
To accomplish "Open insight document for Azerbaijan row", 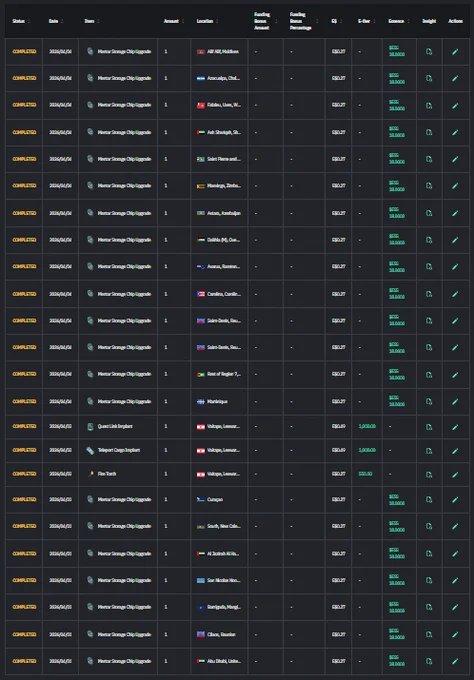I will 429,213.
